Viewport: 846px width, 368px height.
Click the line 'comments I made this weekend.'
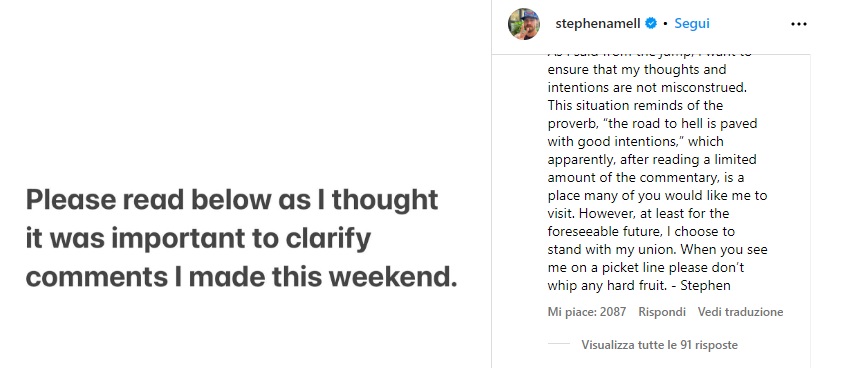[241, 277]
